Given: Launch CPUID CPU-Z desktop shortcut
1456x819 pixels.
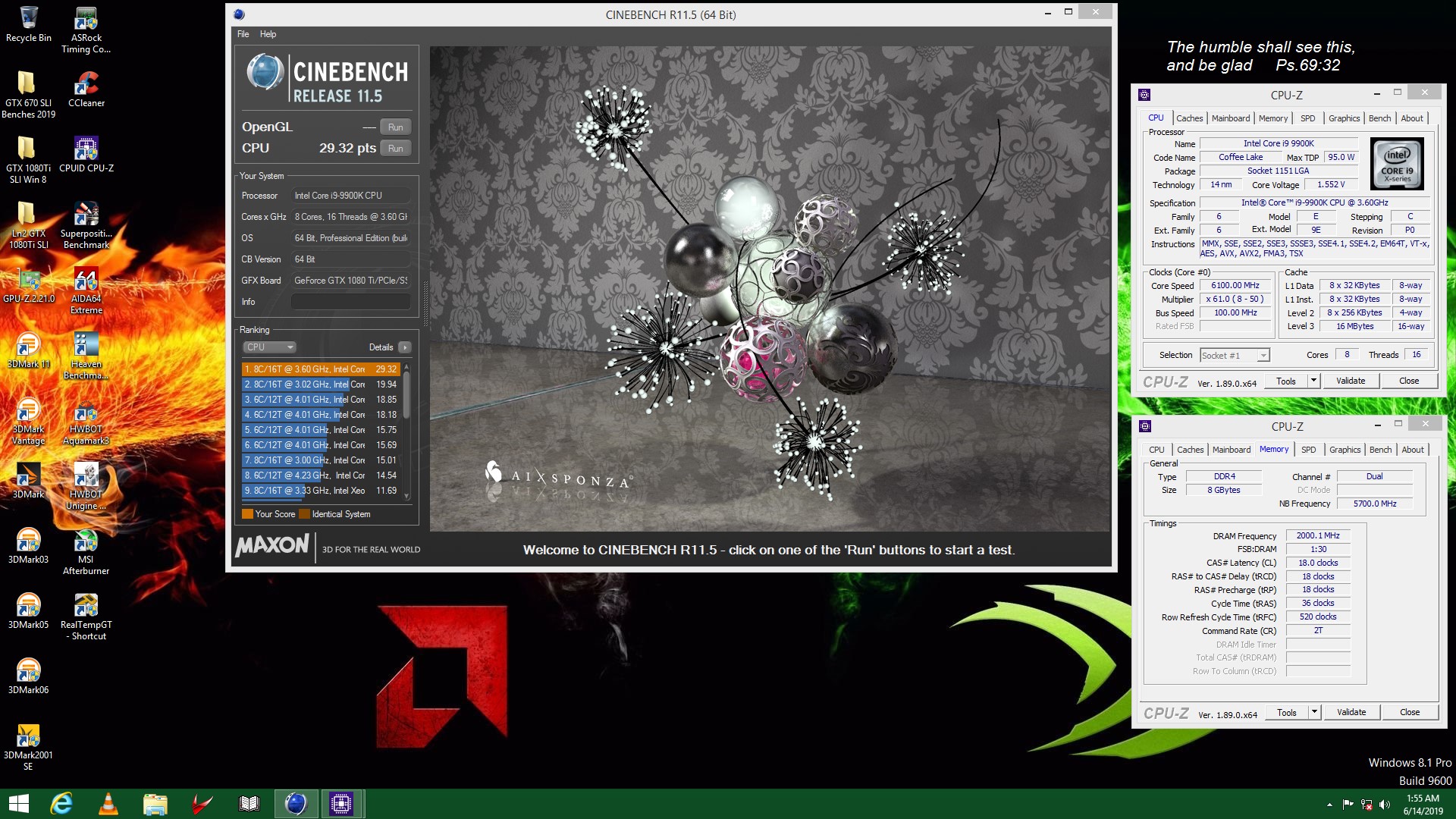Looking at the screenshot, I should (x=86, y=155).
